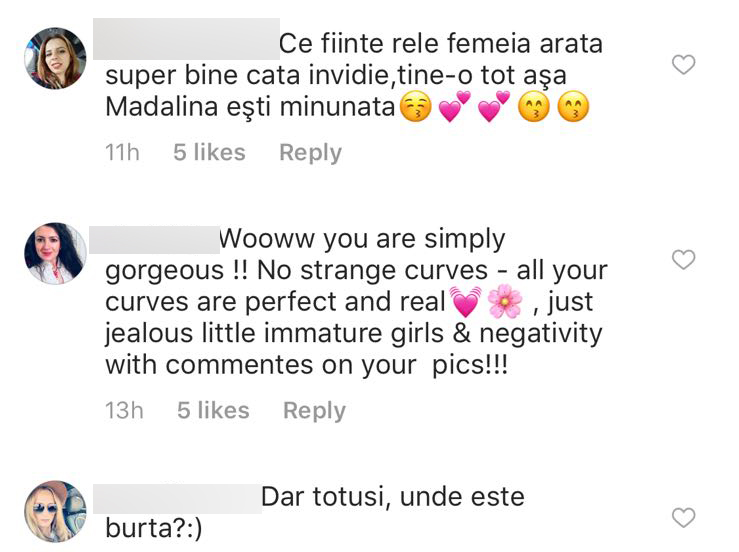
Task: Click the 11h timestamp
Action: point(122,153)
